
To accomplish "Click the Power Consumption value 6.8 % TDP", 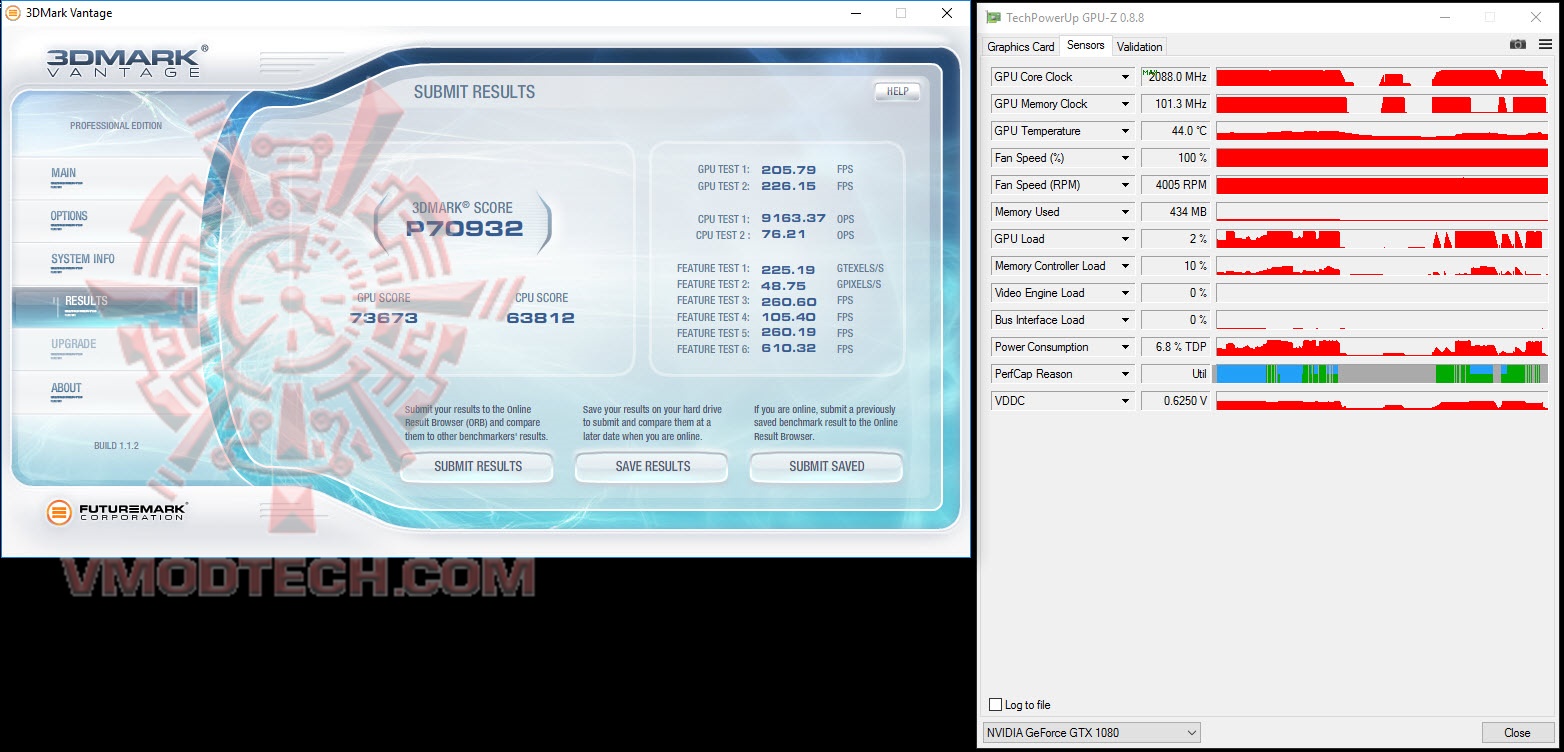I will point(1175,347).
